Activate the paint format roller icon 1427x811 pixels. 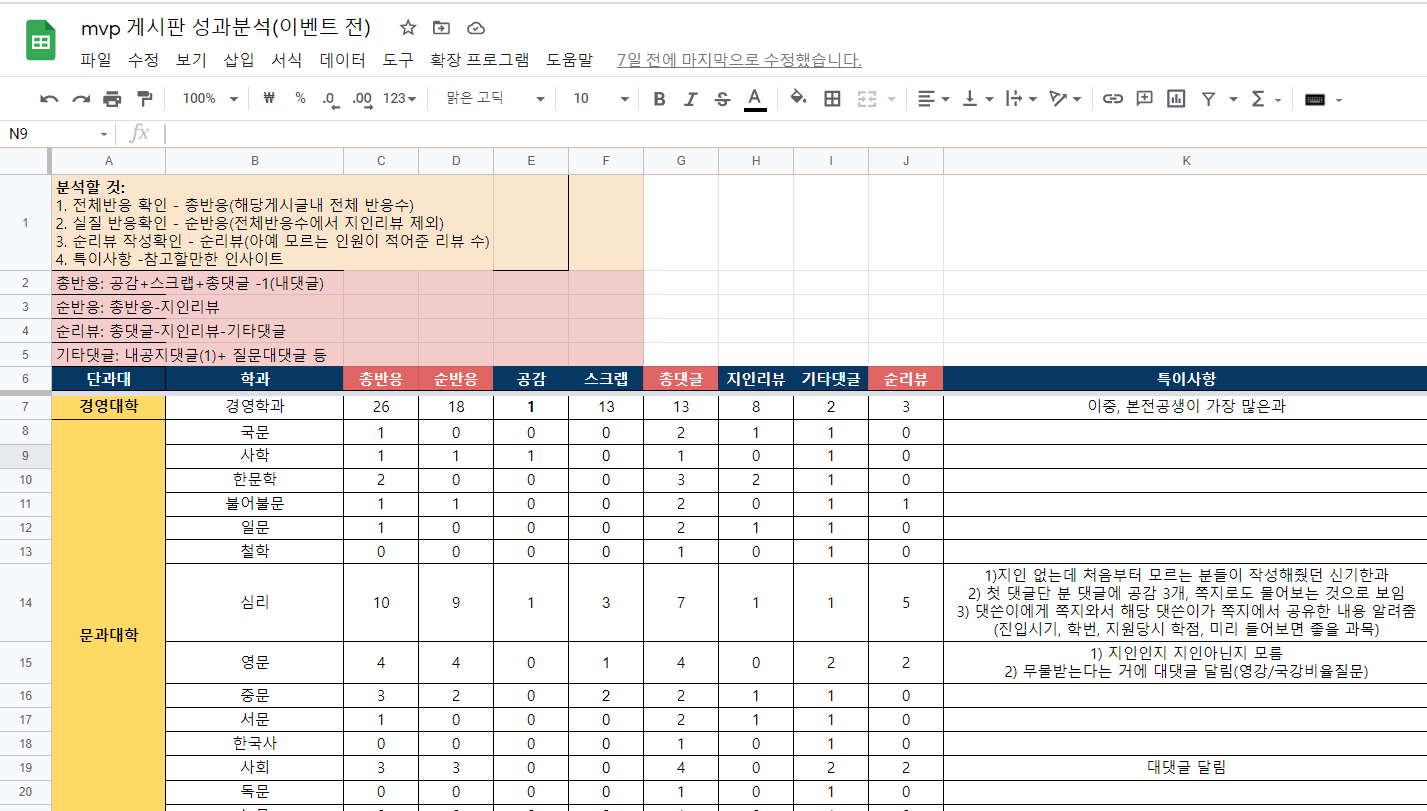(x=145, y=99)
